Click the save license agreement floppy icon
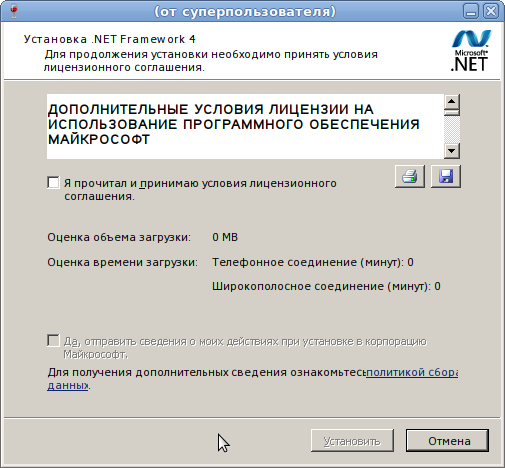The image size is (505, 468). pos(446,176)
